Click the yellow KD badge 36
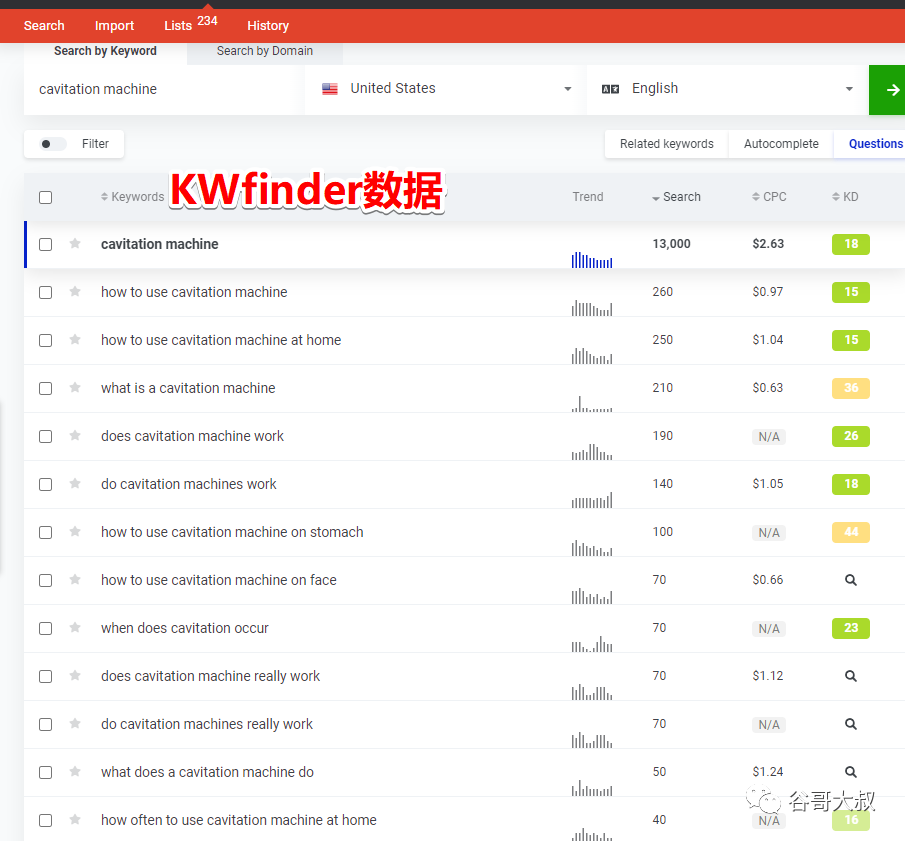This screenshot has height=841, width=905. point(851,388)
